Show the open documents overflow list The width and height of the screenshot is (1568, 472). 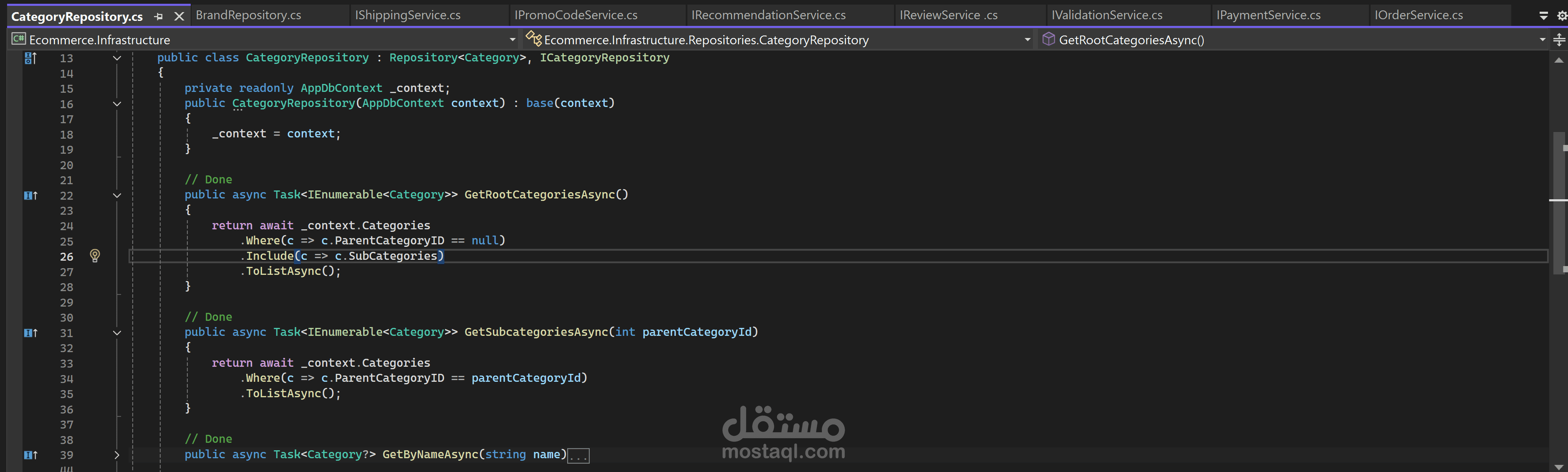pos(1544,16)
